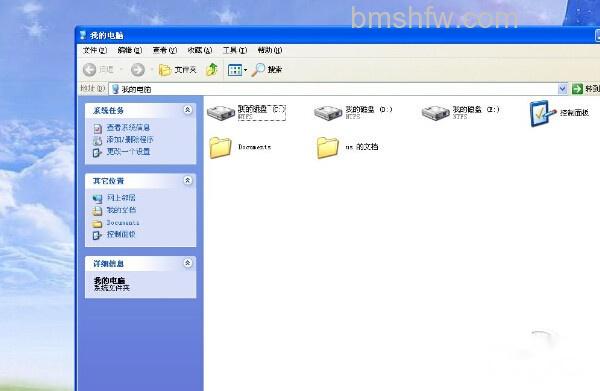600x391 pixels.
Task: Click the Back navigation arrow button
Action: (90, 69)
